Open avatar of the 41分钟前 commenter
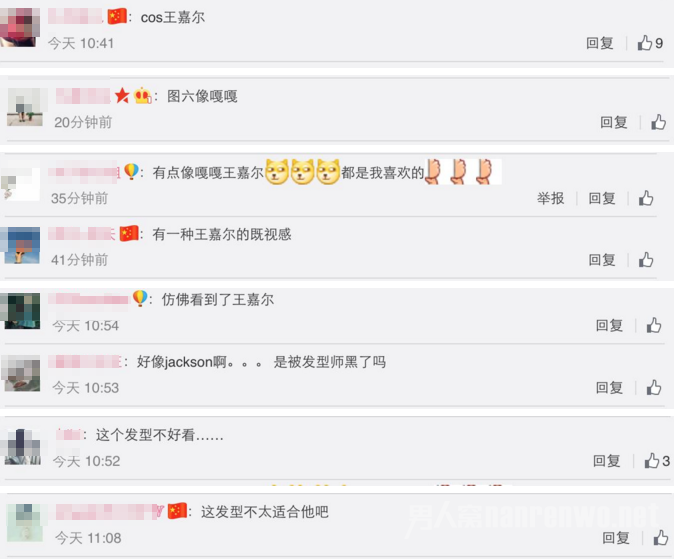The width and height of the screenshot is (674, 559). click(x=22, y=245)
